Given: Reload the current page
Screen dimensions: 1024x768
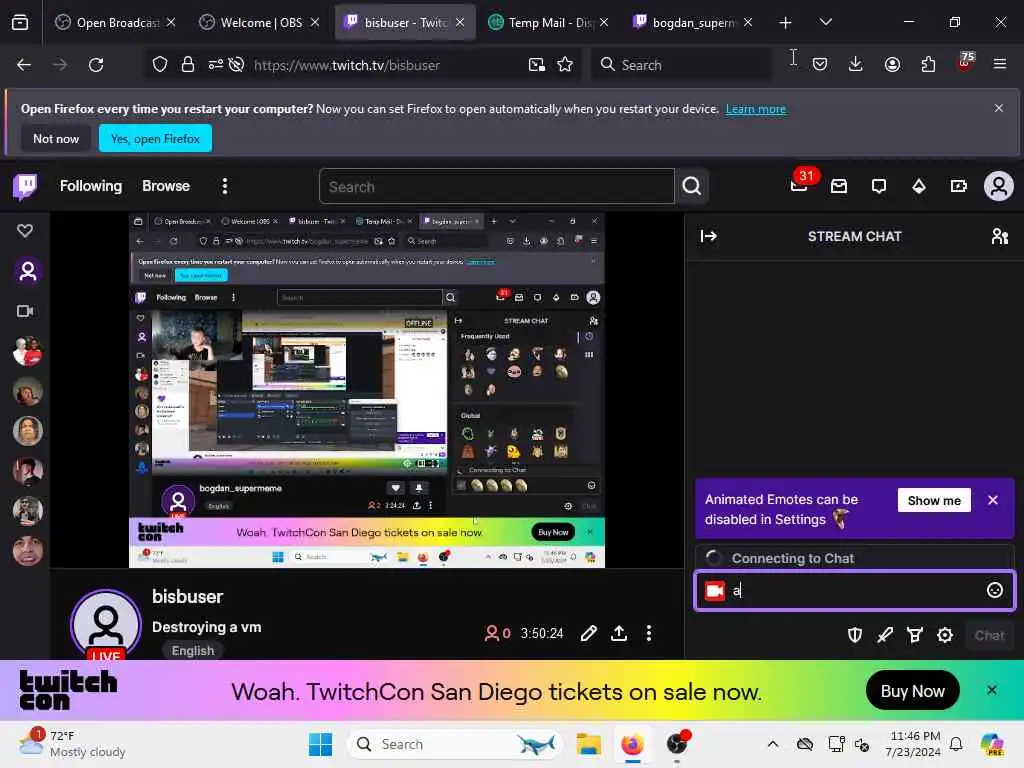Looking at the screenshot, I should click(x=96, y=65).
